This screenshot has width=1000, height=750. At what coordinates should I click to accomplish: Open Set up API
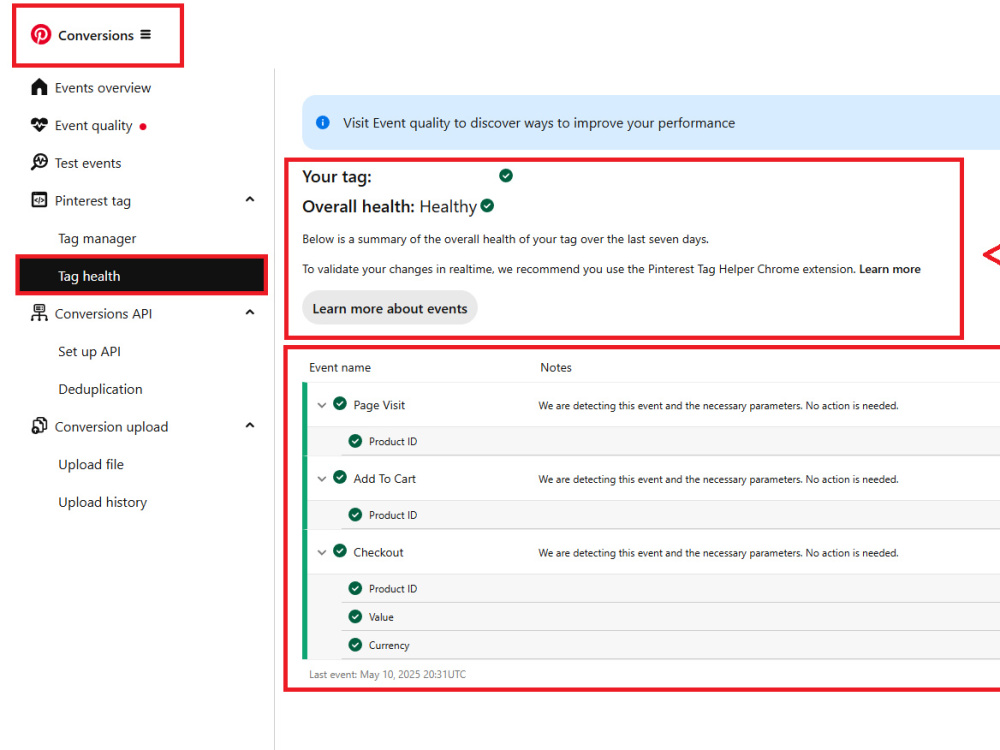coord(89,351)
